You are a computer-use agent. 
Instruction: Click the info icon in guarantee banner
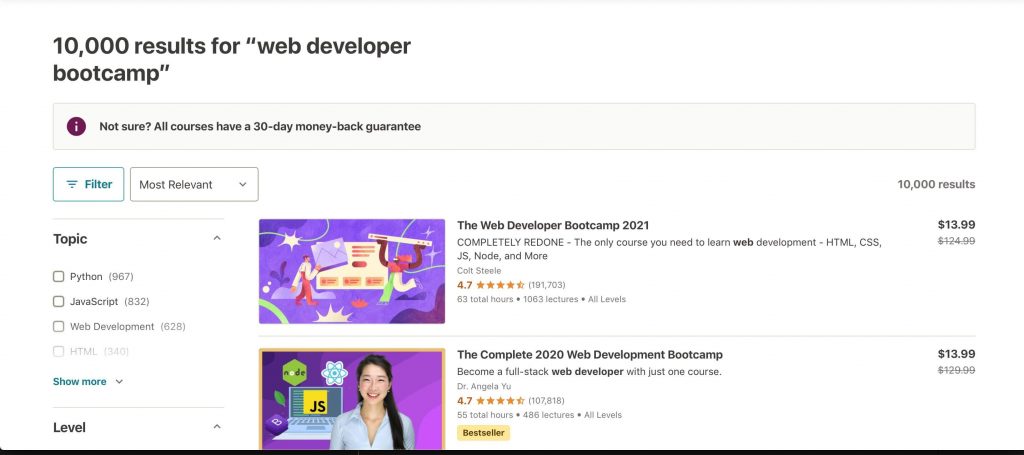pyautogui.click(x=76, y=126)
